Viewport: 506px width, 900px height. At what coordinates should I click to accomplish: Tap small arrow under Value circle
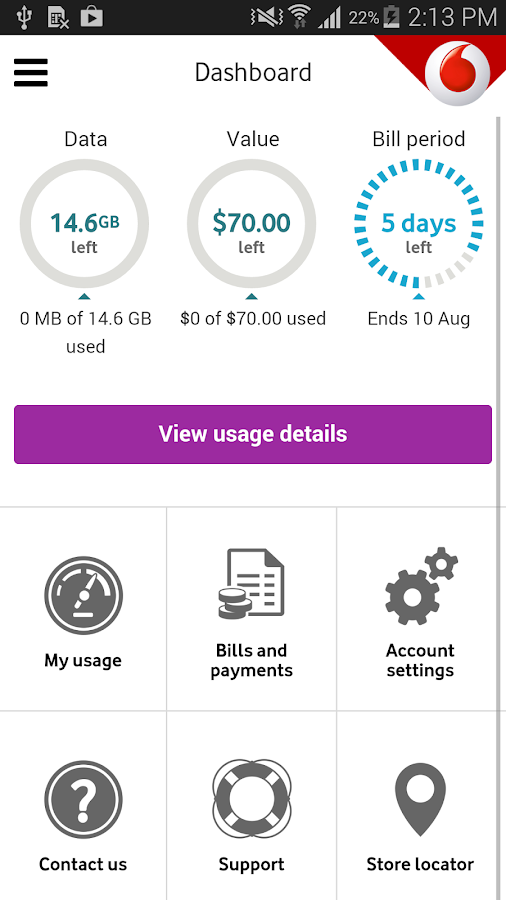coord(251,296)
